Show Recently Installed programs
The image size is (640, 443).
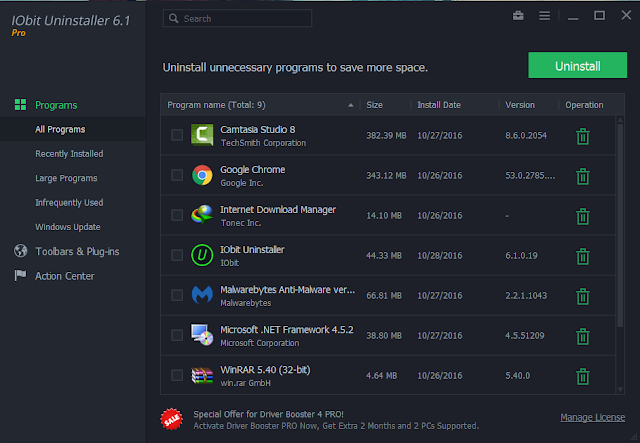click(69, 154)
